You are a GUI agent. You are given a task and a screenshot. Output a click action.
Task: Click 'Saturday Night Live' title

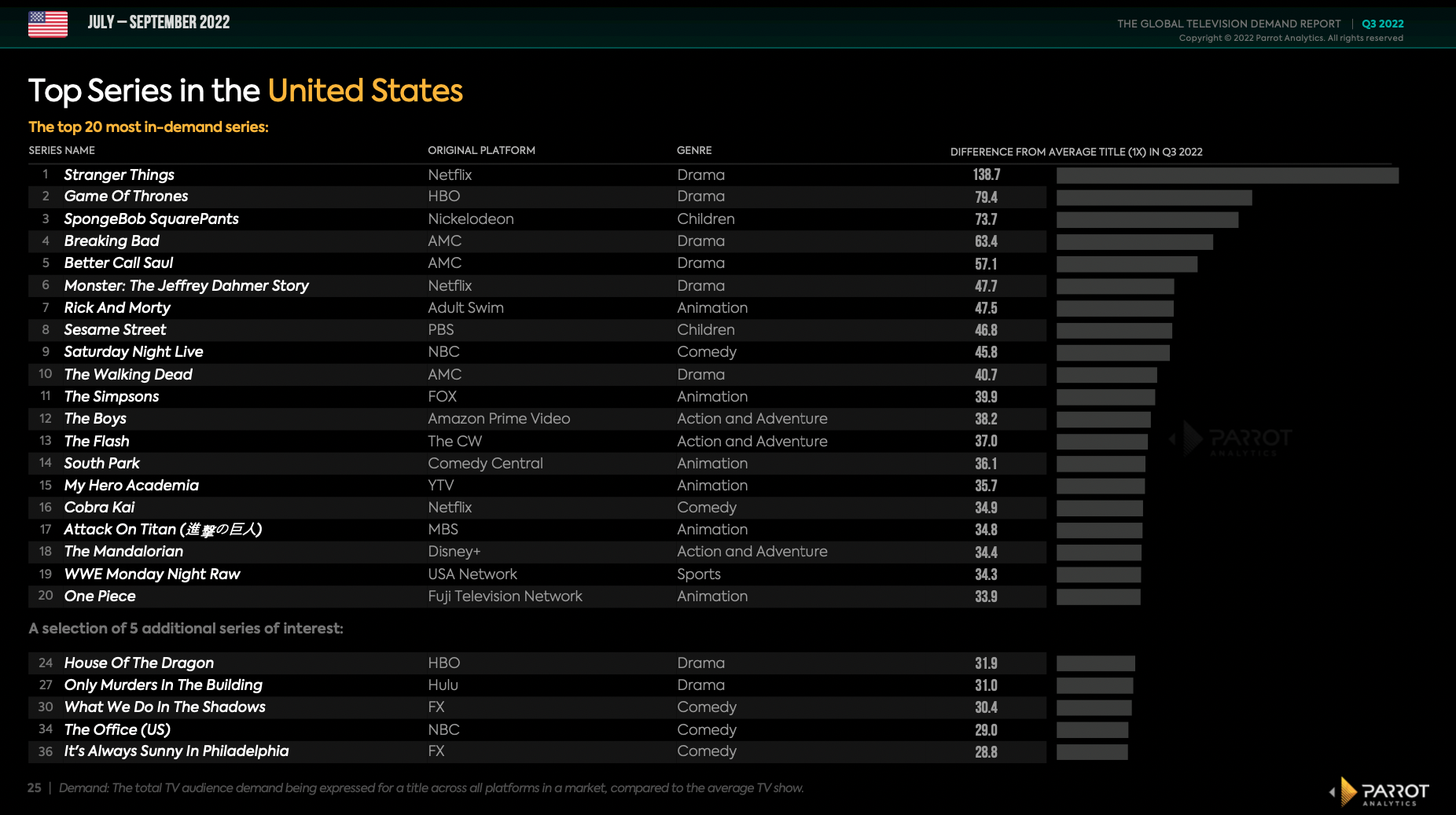(x=134, y=351)
